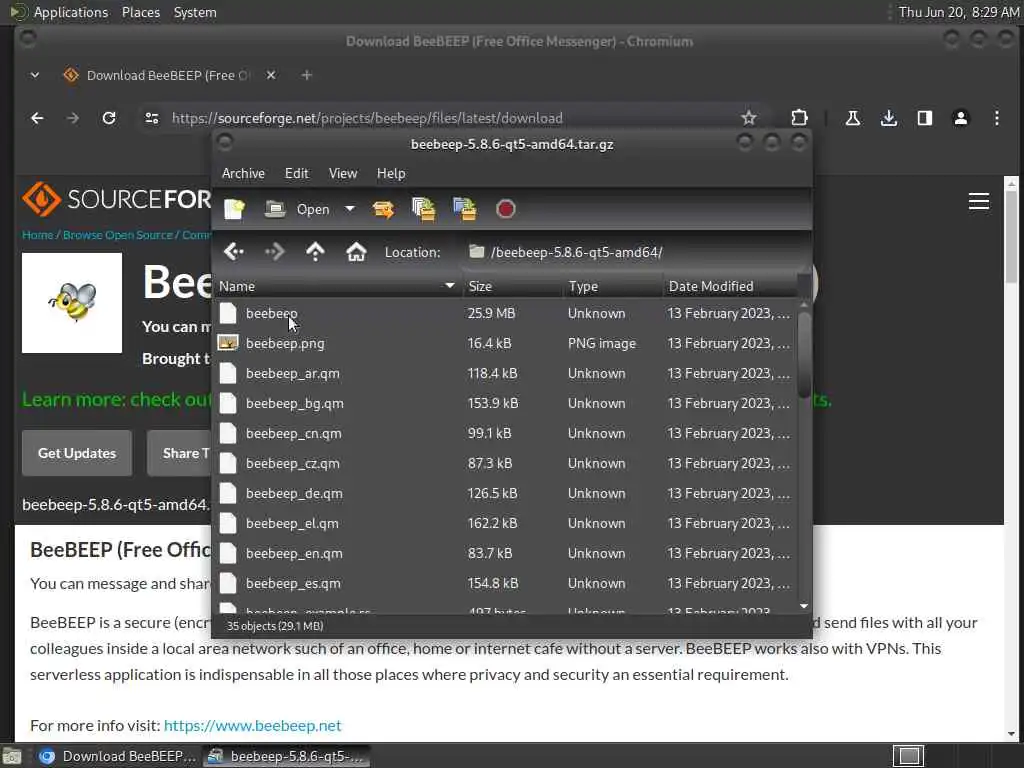Select the beebeep executable file row

click(505, 313)
